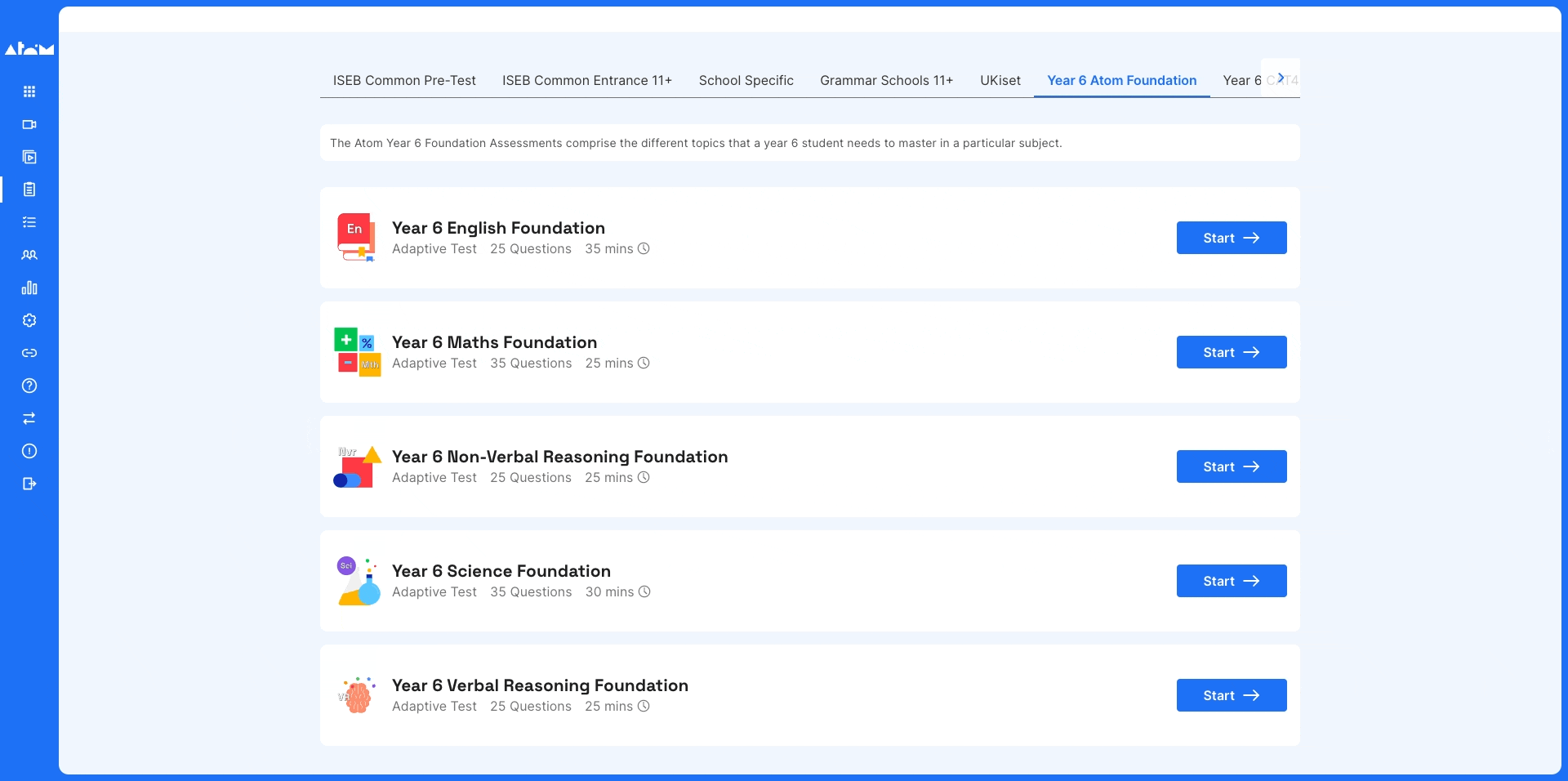
Task: Open the video camera lessons icon
Action: (29, 124)
